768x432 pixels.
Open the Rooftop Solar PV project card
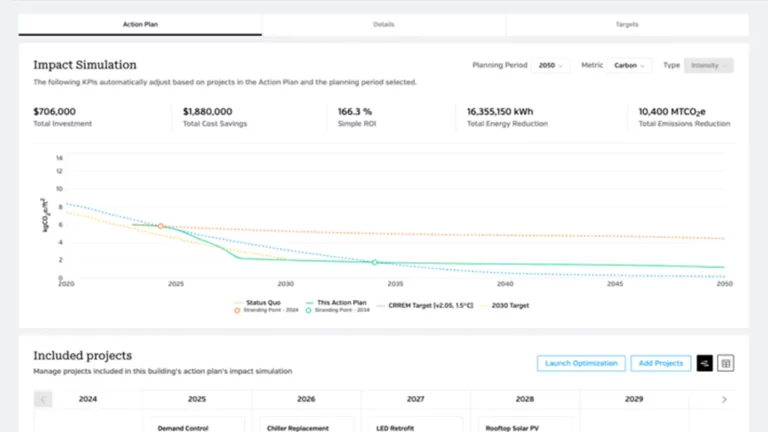point(525,425)
